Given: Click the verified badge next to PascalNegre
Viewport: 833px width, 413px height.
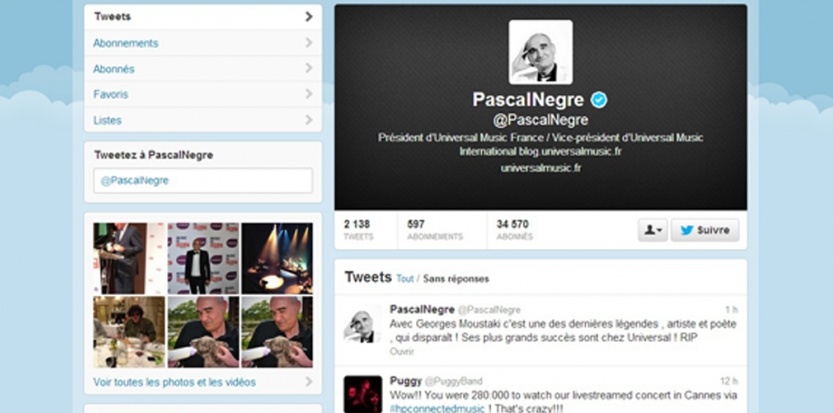Looking at the screenshot, I should click(599, 99).
